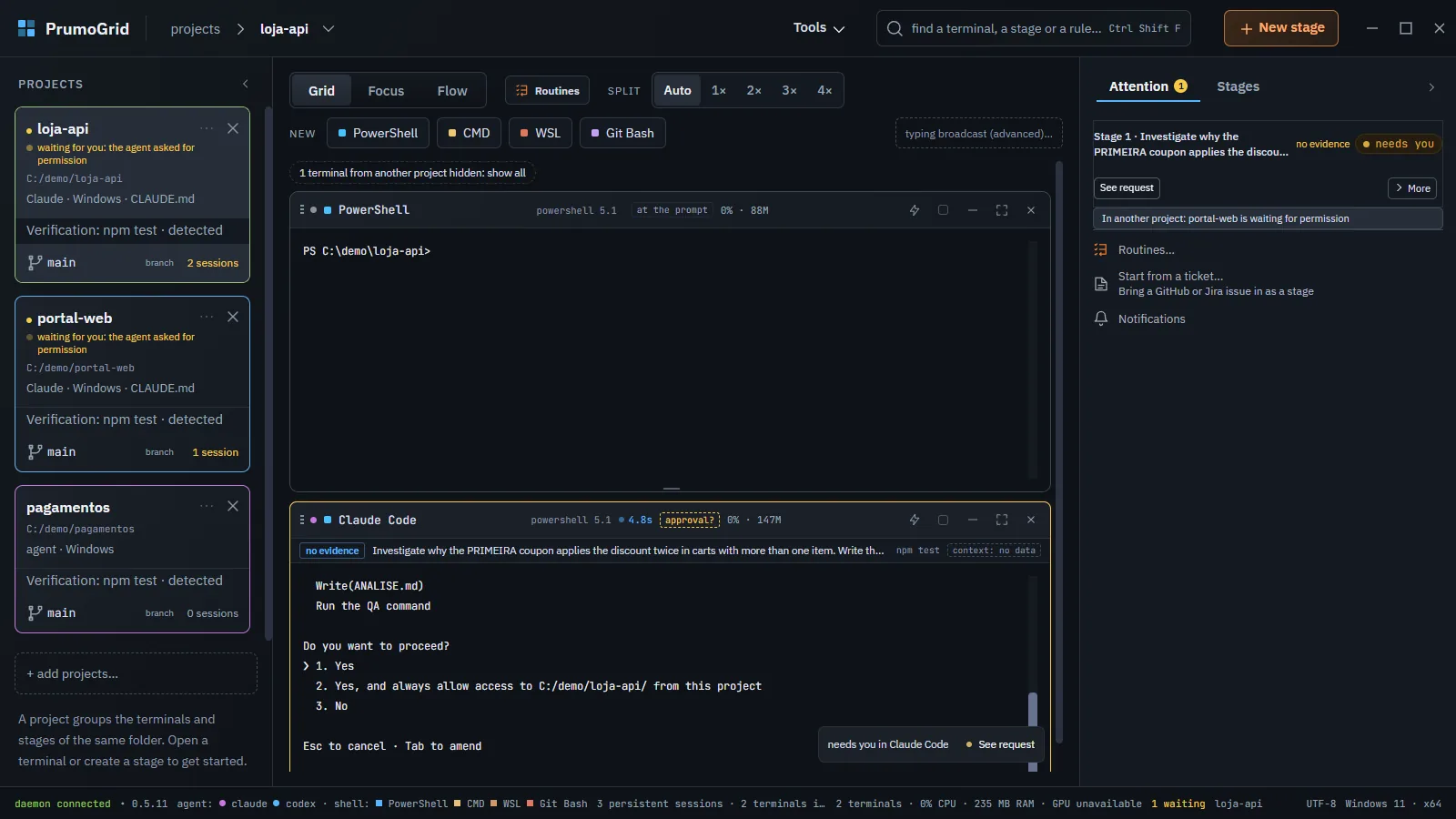The width and height of the screenshot is (1456, 819).
Task: Switch layout to Flow view
Action: tap(452, 91)
